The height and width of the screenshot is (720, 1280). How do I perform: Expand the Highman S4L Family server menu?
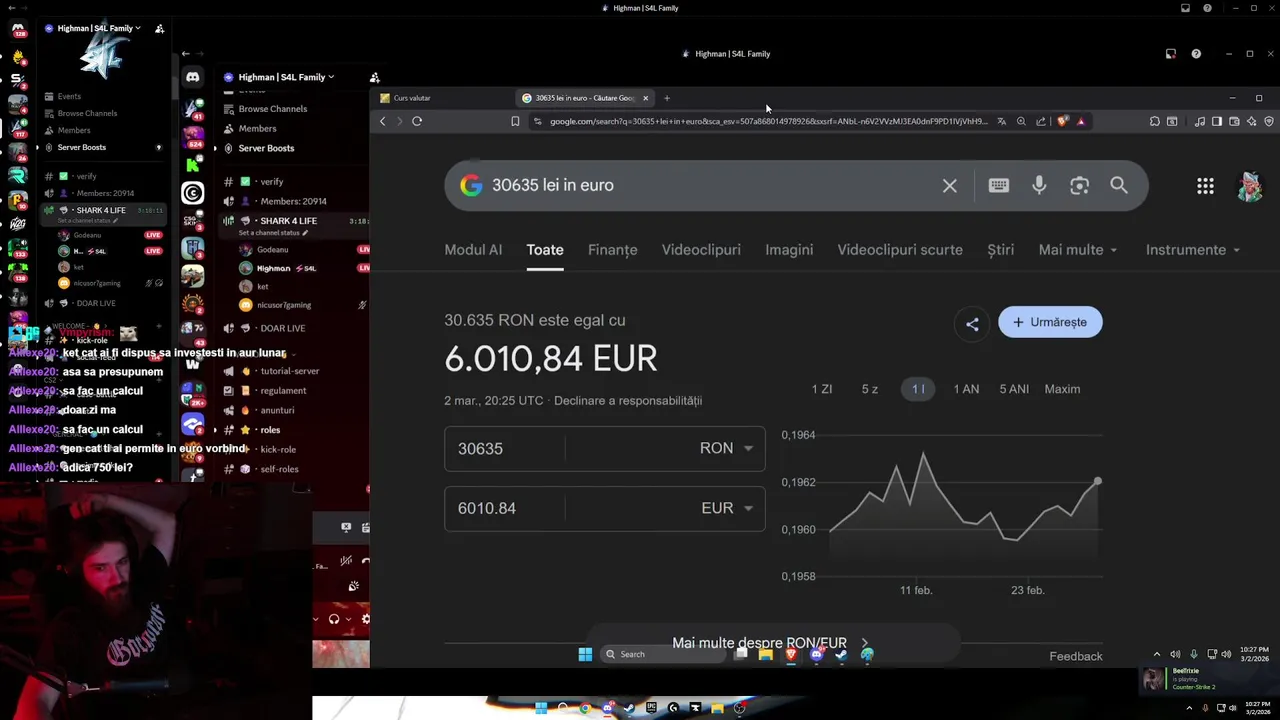point(279,77)
